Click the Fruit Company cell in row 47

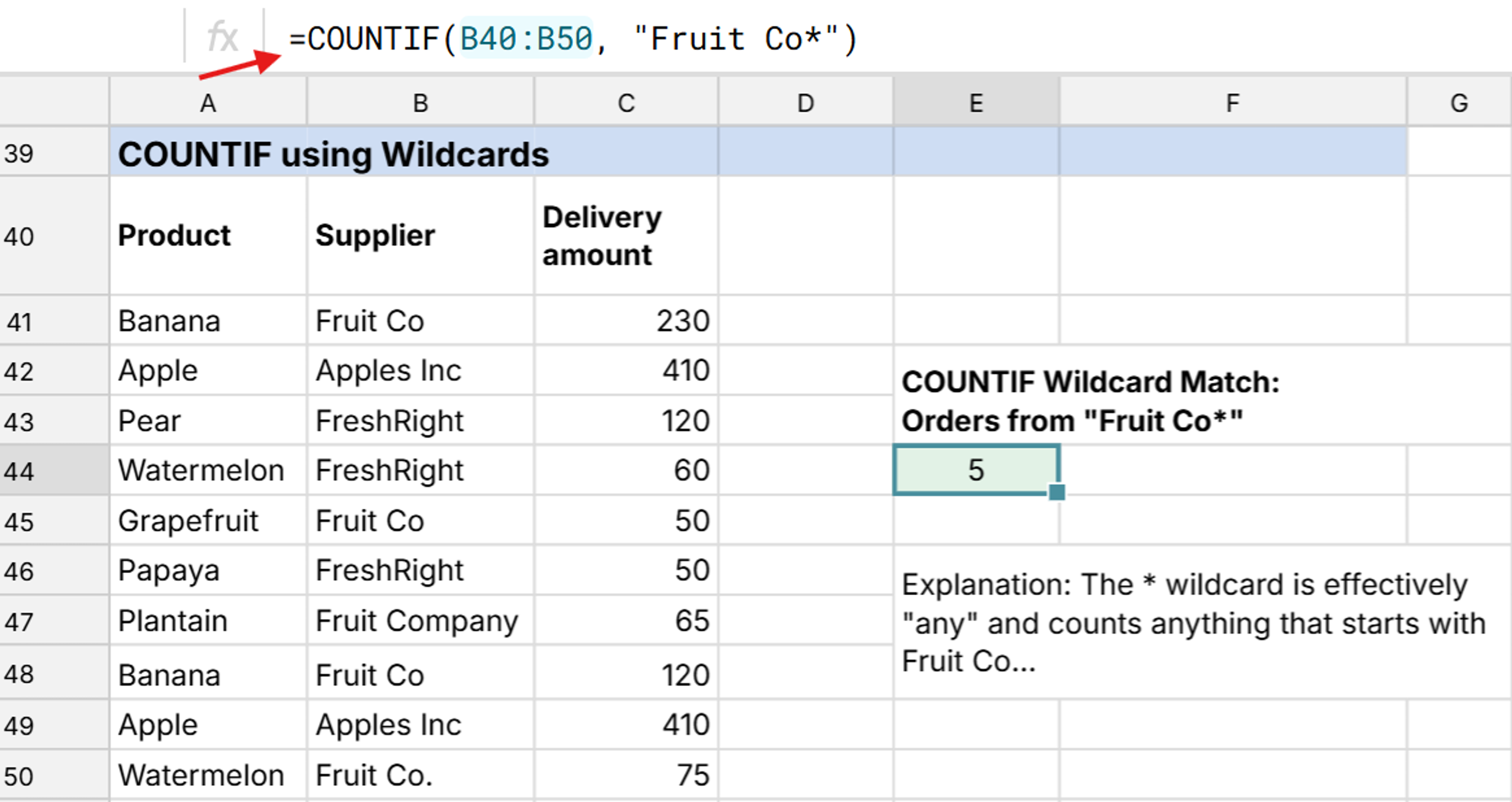click(x=420, y=621)
